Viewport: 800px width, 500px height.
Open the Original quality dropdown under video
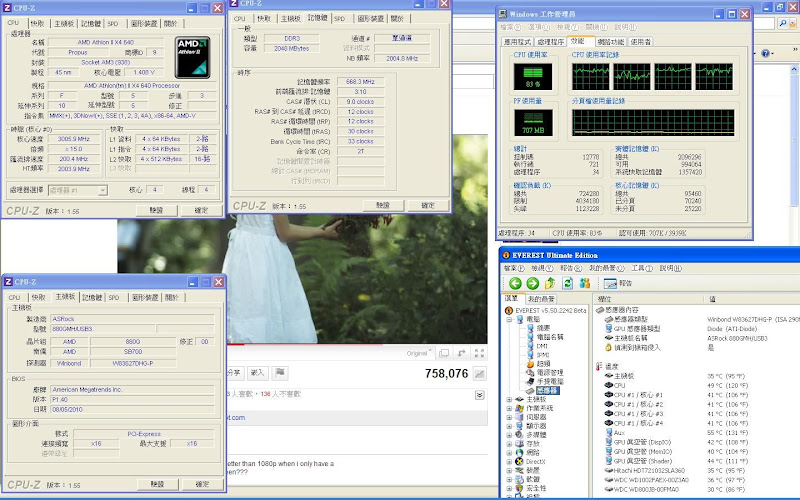tap(419, 353)
